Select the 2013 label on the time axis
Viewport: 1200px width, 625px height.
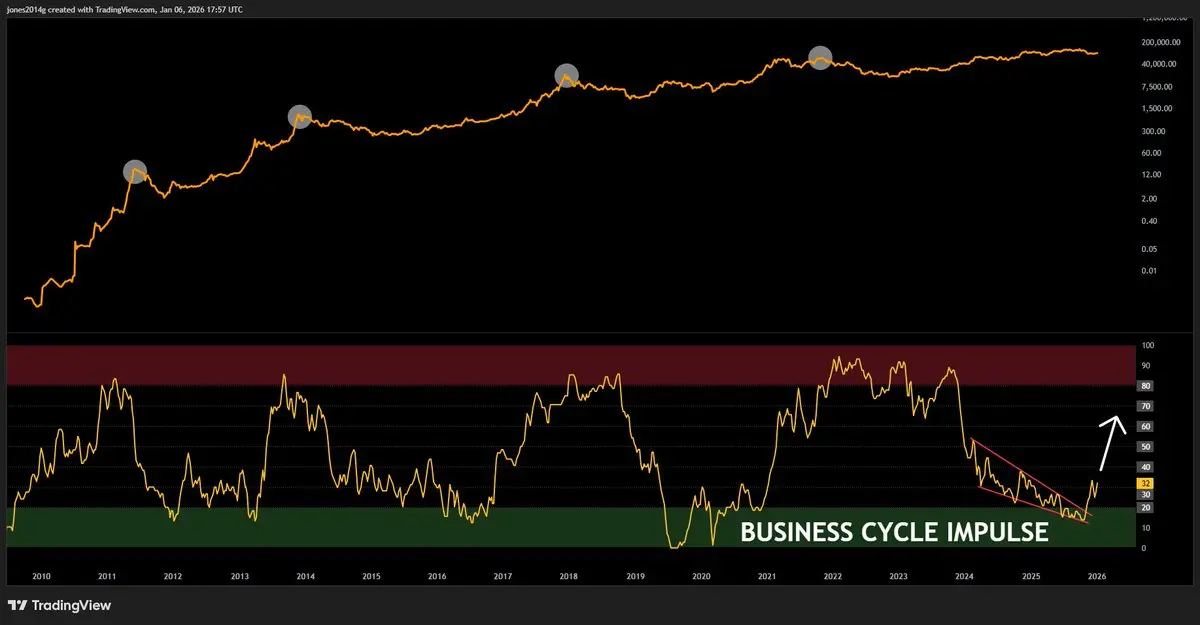(x=240, y=577)
